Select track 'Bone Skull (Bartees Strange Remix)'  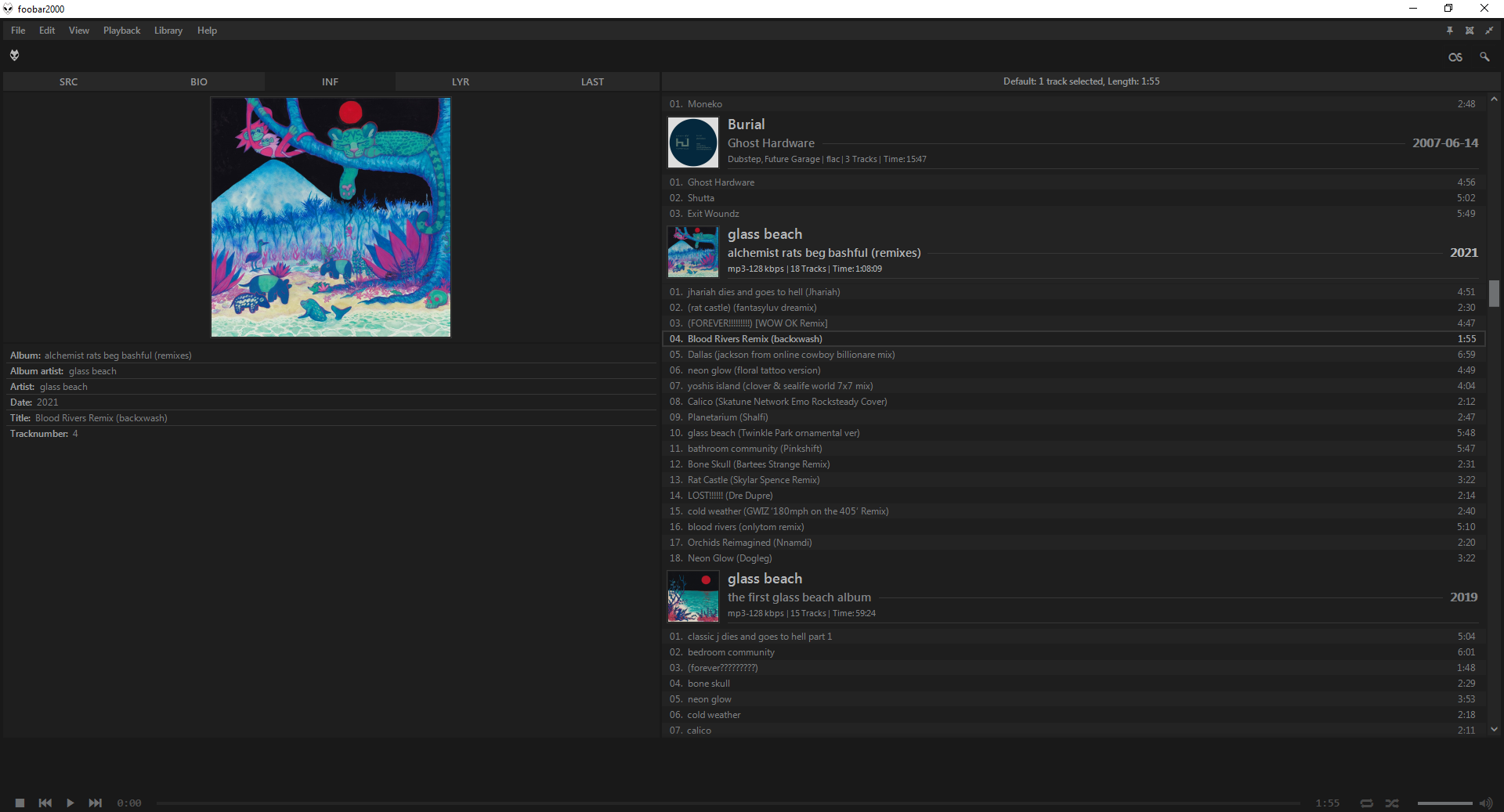point(1074,464)
